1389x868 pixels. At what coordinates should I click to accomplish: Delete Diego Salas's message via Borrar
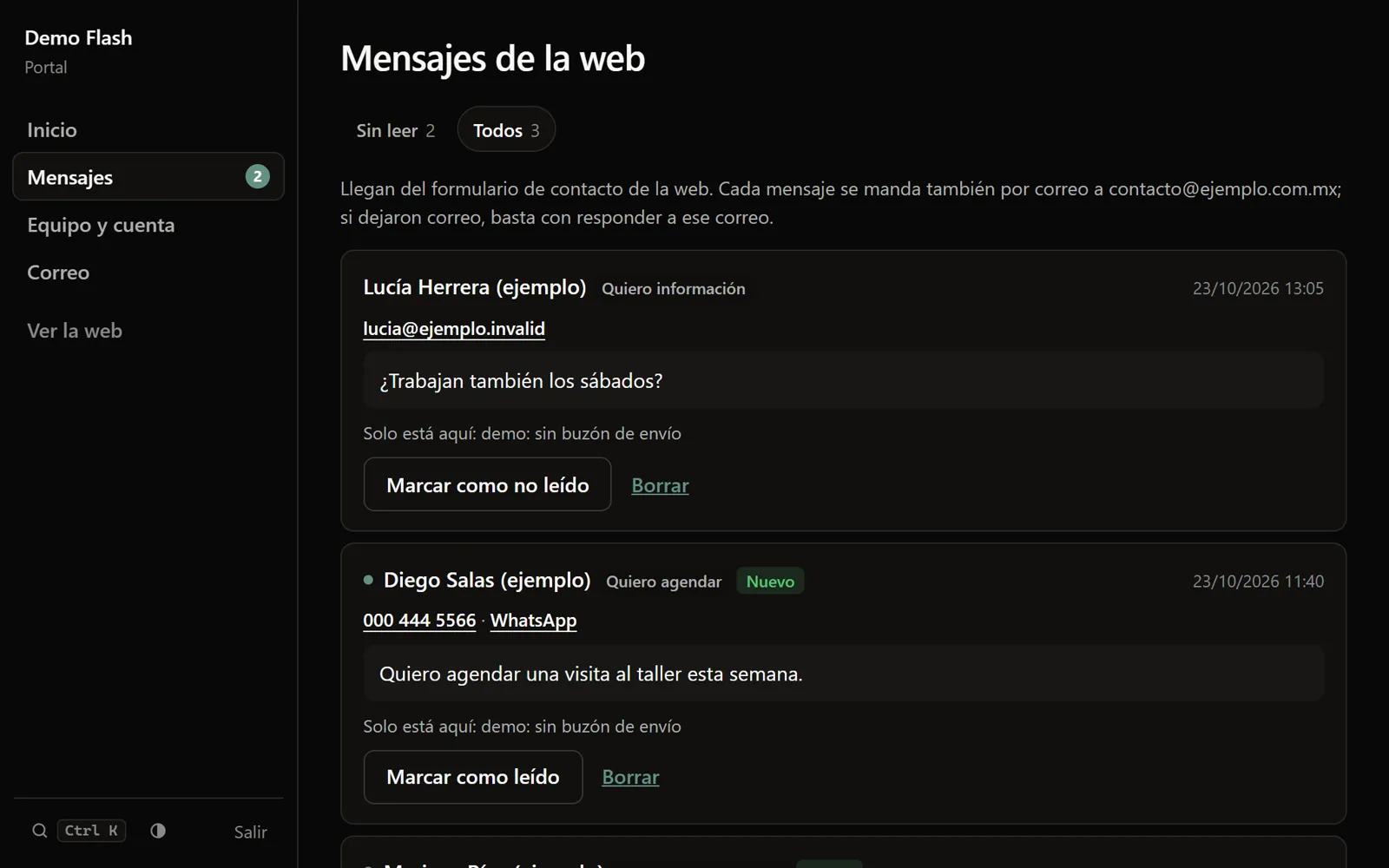coord(630,777)
